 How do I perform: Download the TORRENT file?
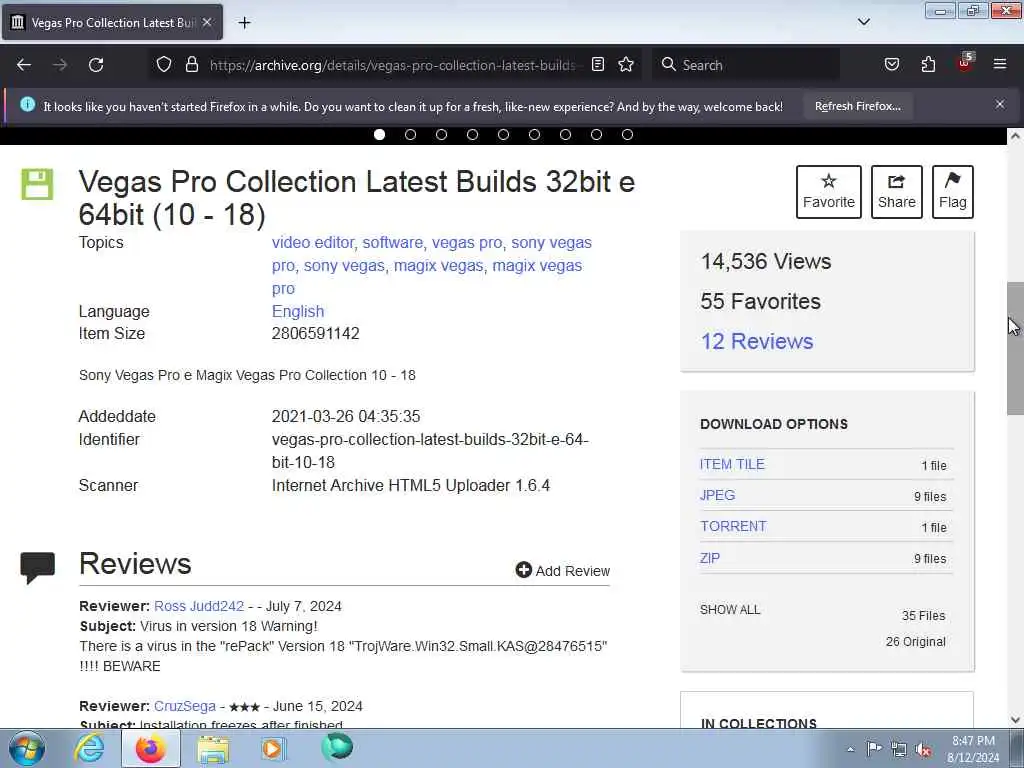(x=733, y=526)
